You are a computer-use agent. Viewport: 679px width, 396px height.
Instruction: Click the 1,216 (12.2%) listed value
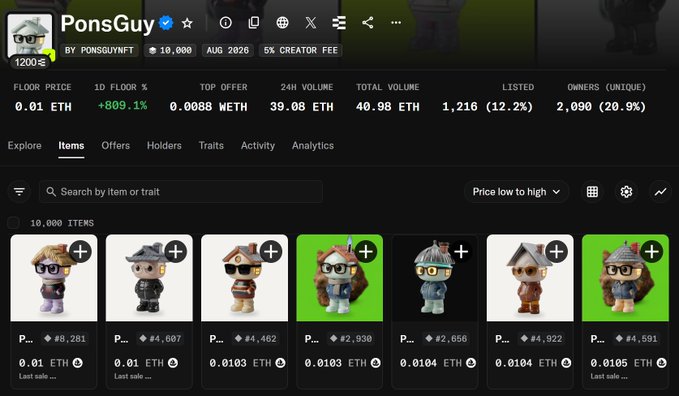488,107
